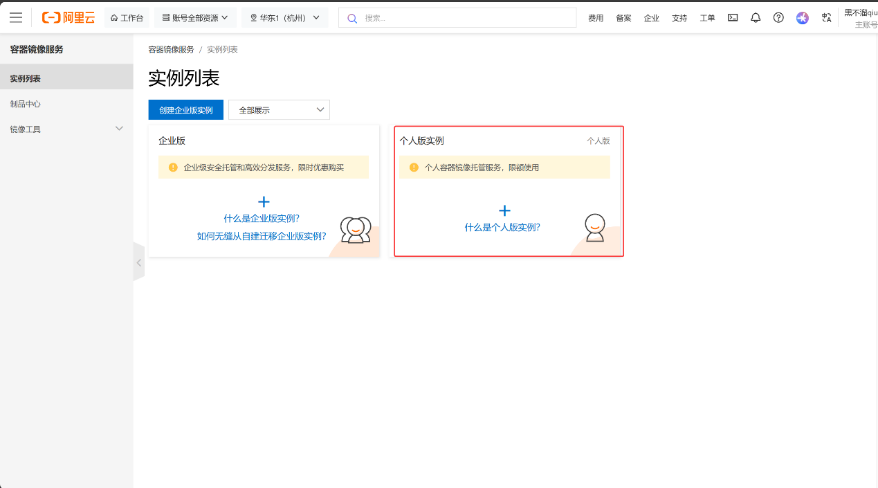
Task: Click the warning icon in 企业版 notice
Action: [x=173, y=167]
